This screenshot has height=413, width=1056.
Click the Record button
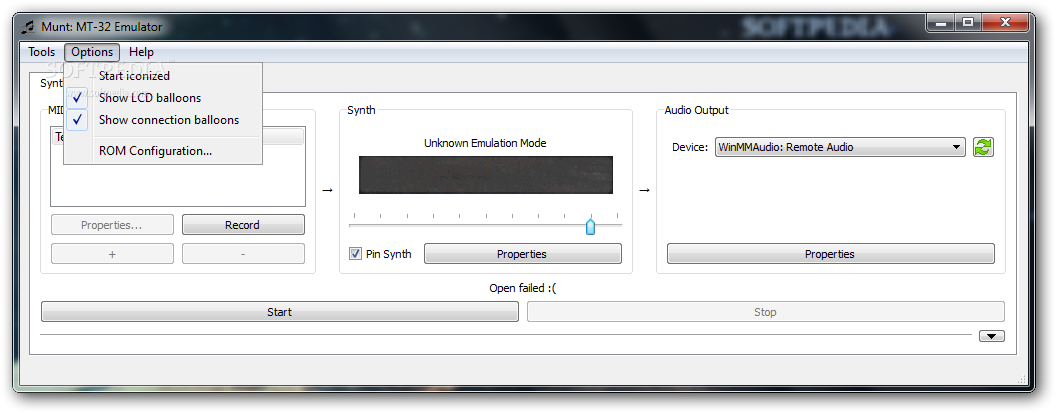[x=243, y=225]
